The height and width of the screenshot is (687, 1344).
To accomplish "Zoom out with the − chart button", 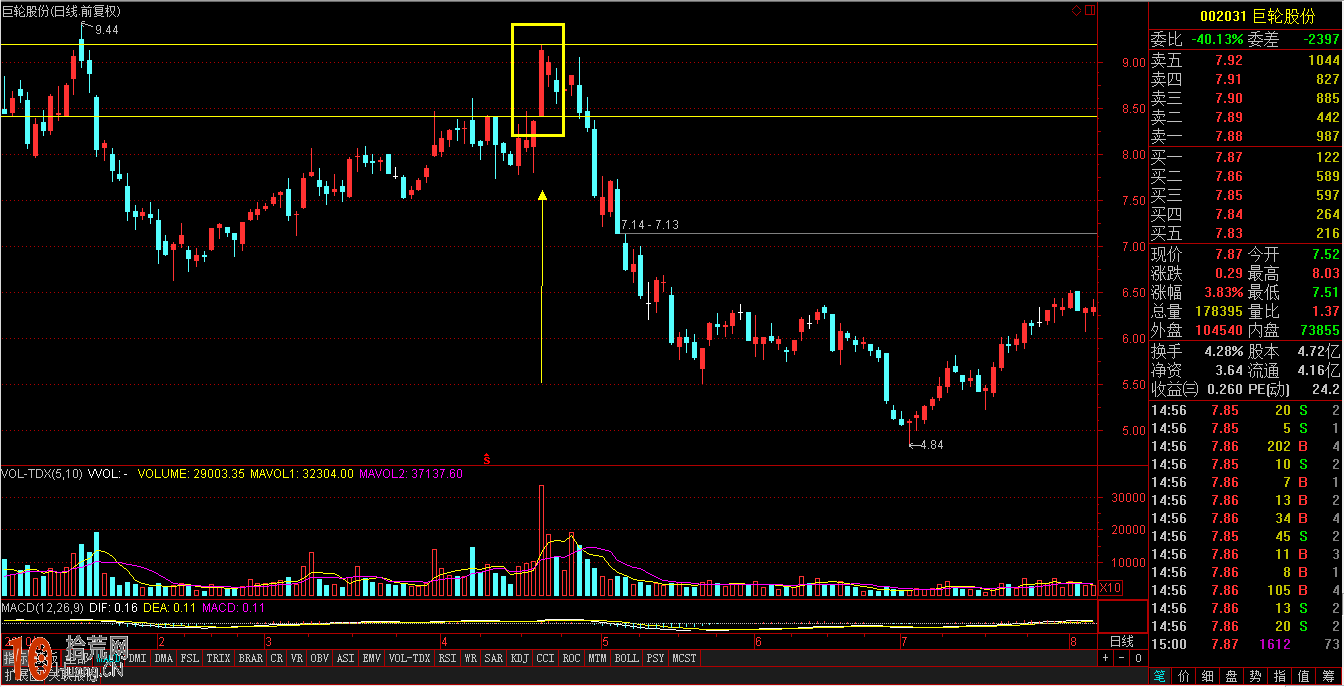I will click(x=1121, y=658).
